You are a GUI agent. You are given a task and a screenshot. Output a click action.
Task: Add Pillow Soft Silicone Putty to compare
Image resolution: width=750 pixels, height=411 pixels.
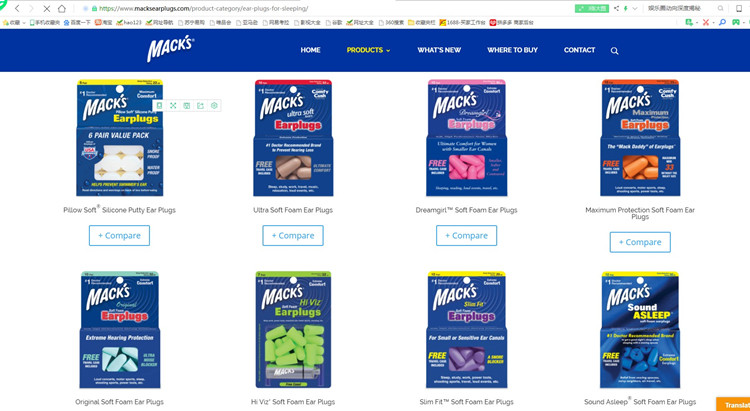pyautogui.click(x=119, y=235)
